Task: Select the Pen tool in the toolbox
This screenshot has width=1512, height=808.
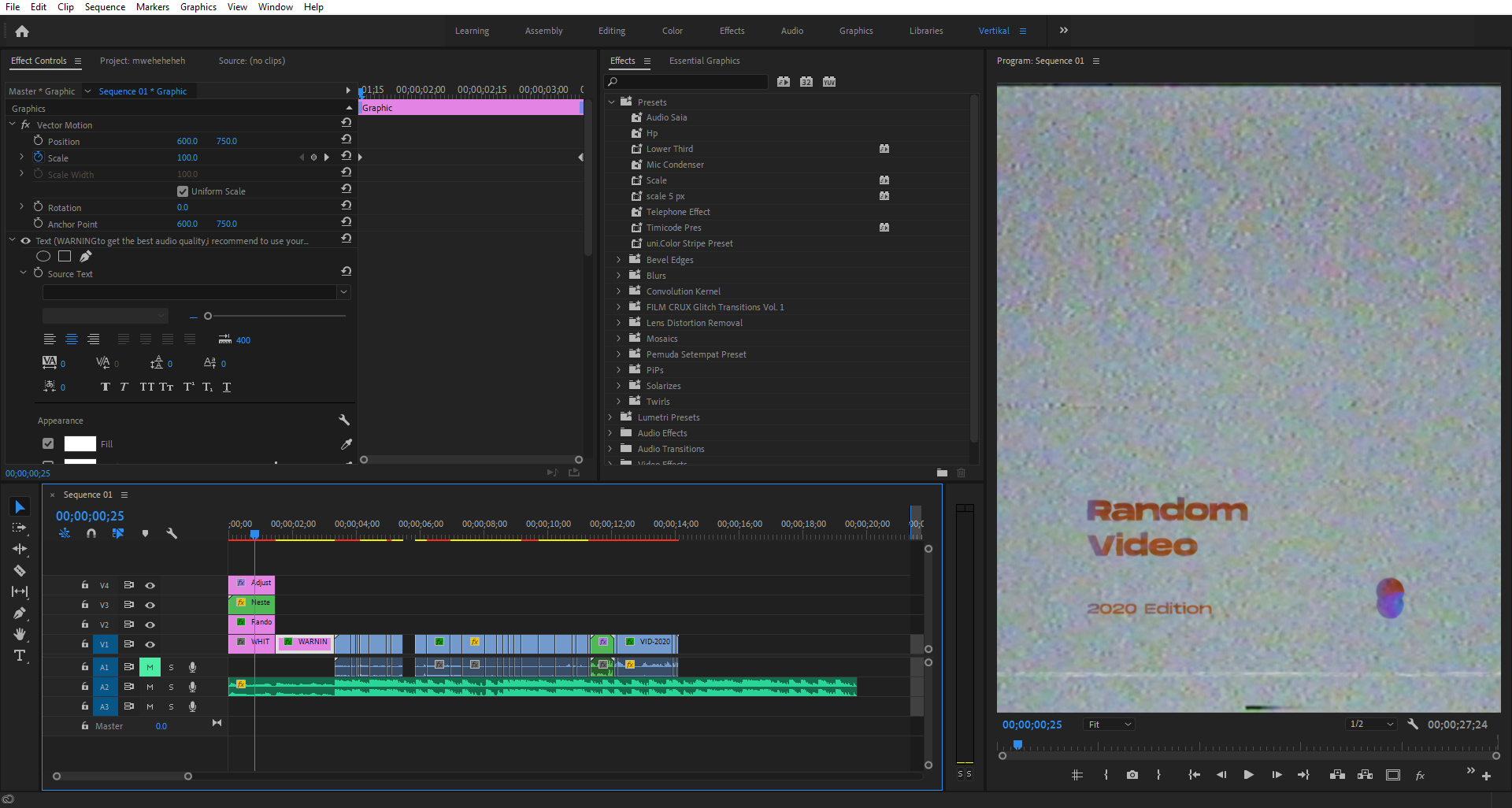Action: [20, 613]
